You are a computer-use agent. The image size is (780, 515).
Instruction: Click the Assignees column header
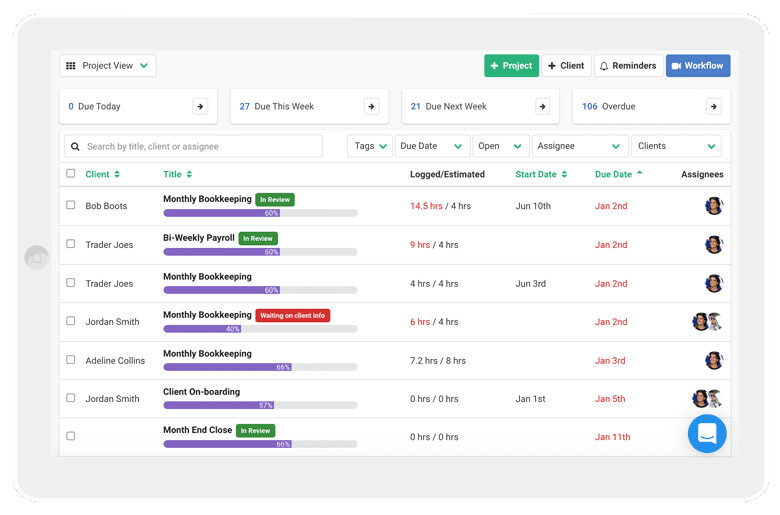[x=702, y=174]
